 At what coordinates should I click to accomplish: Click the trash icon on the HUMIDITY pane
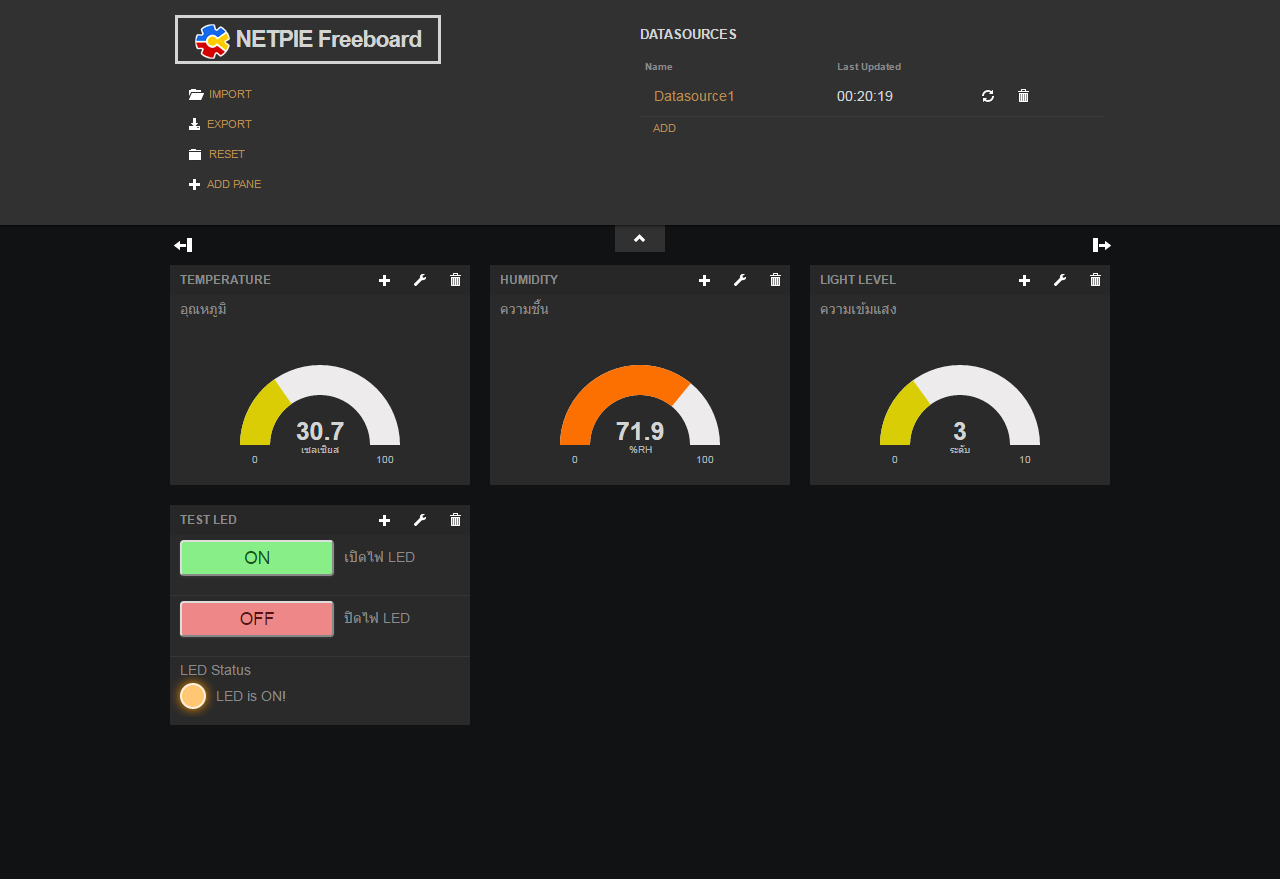pos(774,280)
